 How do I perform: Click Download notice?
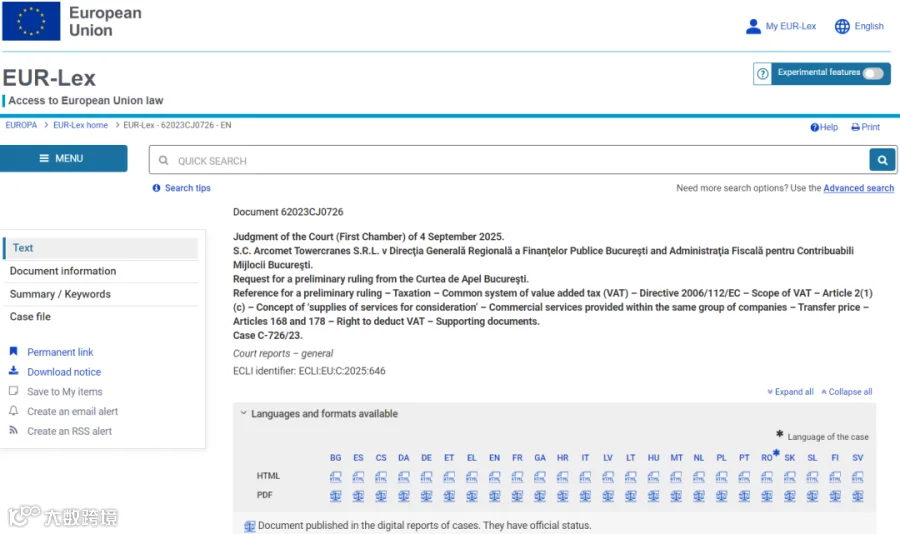click(x=55, y=372)
